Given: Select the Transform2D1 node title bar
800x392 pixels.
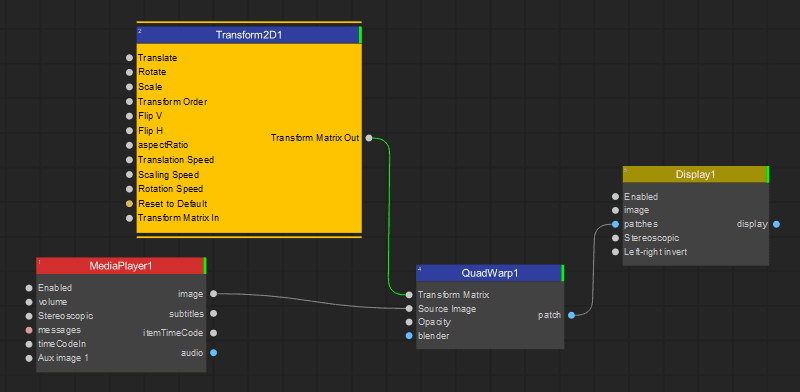Looking at the screenshot, I should pyautogui.click(x=248, y=35).
